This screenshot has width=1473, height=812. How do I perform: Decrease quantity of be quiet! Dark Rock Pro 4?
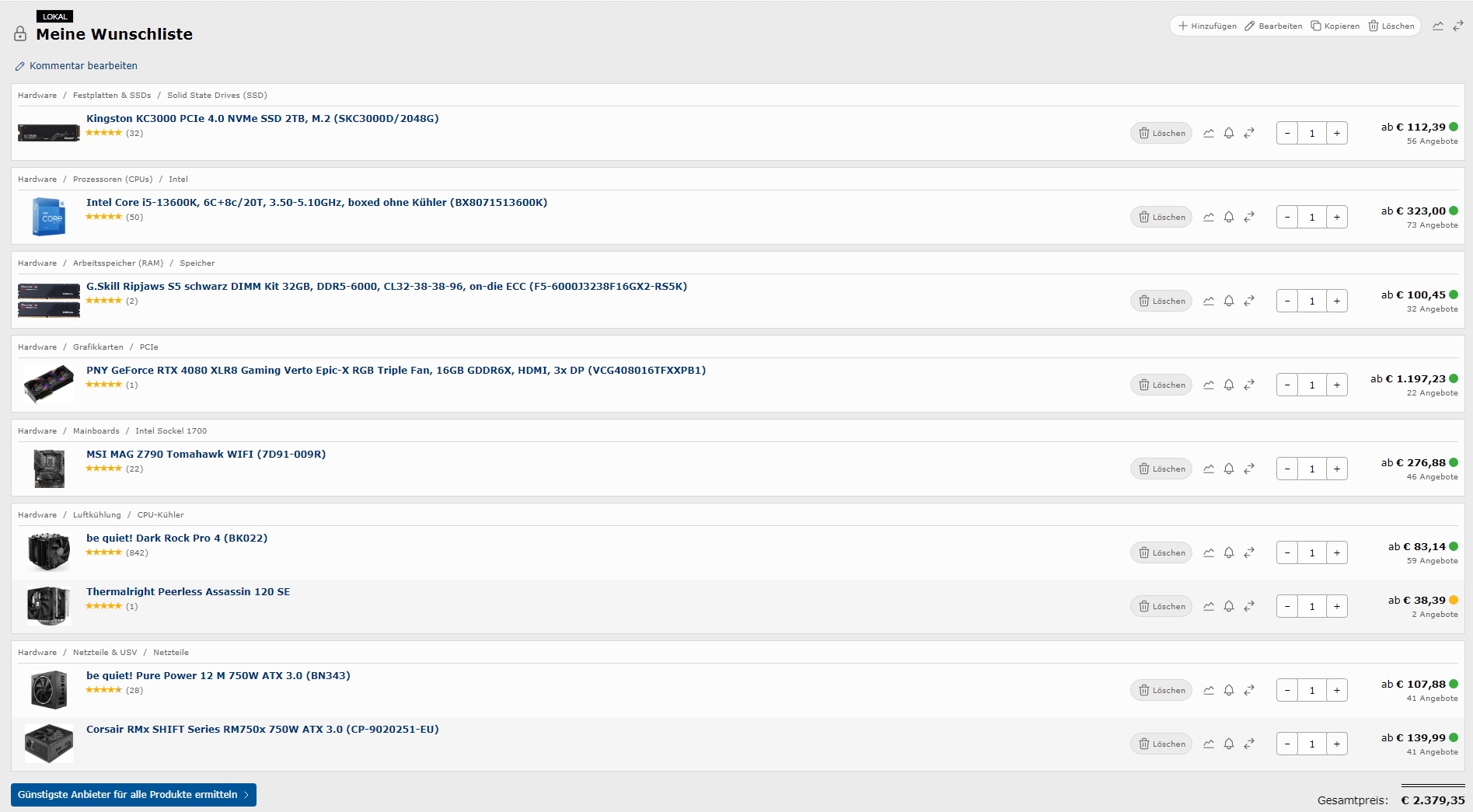click(x=1287, y=552)
